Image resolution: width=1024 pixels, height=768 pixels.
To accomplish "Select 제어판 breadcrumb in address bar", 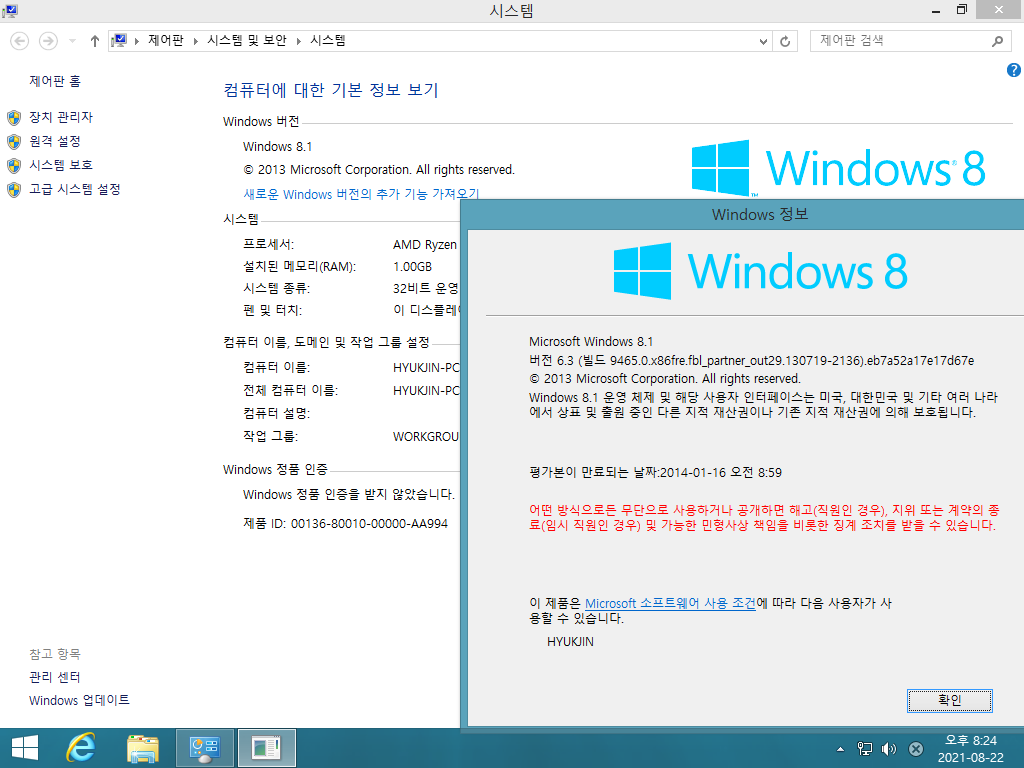I will click(166, 40).
